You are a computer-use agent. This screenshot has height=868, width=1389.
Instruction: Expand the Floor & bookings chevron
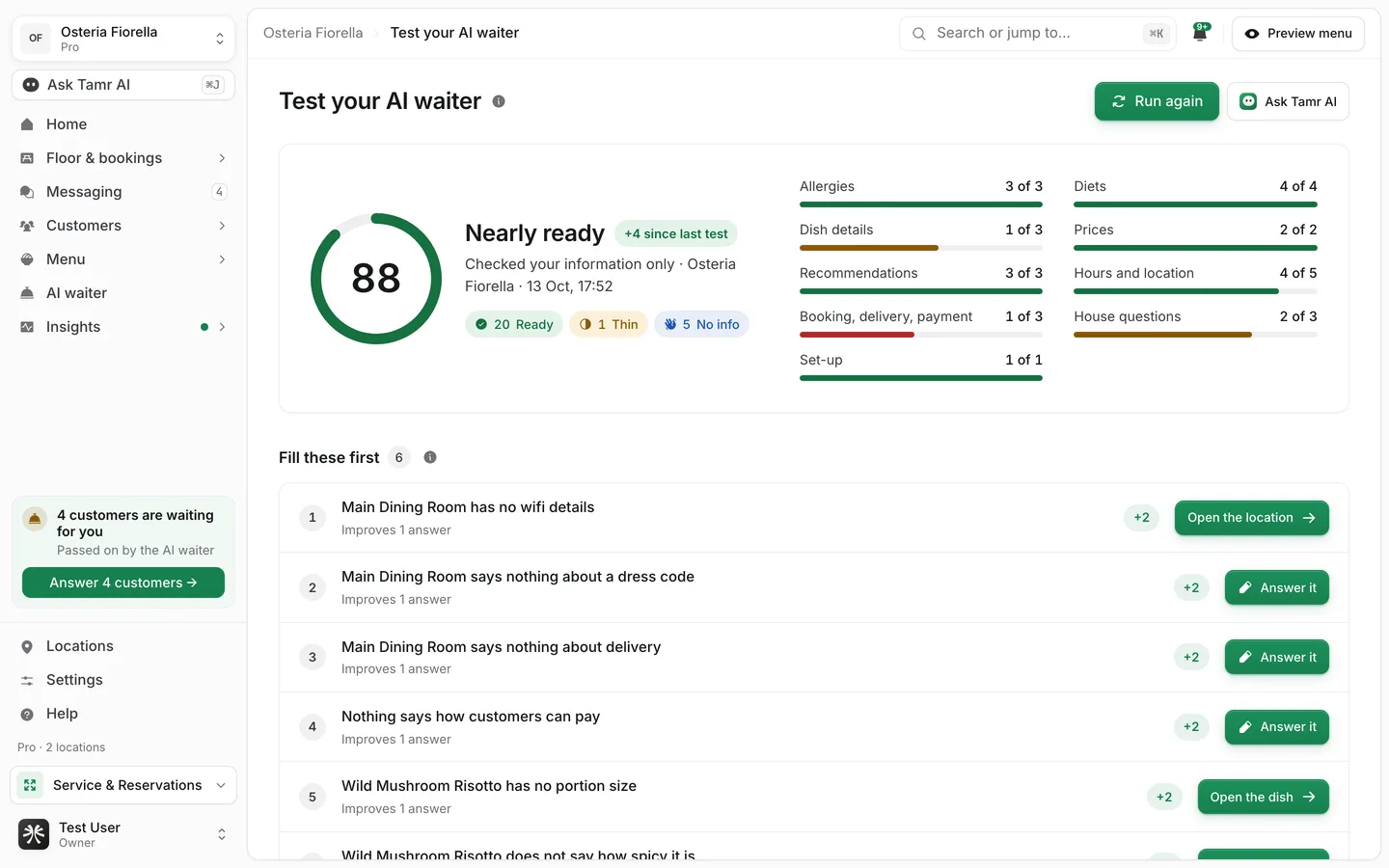(x=222, y=158)
